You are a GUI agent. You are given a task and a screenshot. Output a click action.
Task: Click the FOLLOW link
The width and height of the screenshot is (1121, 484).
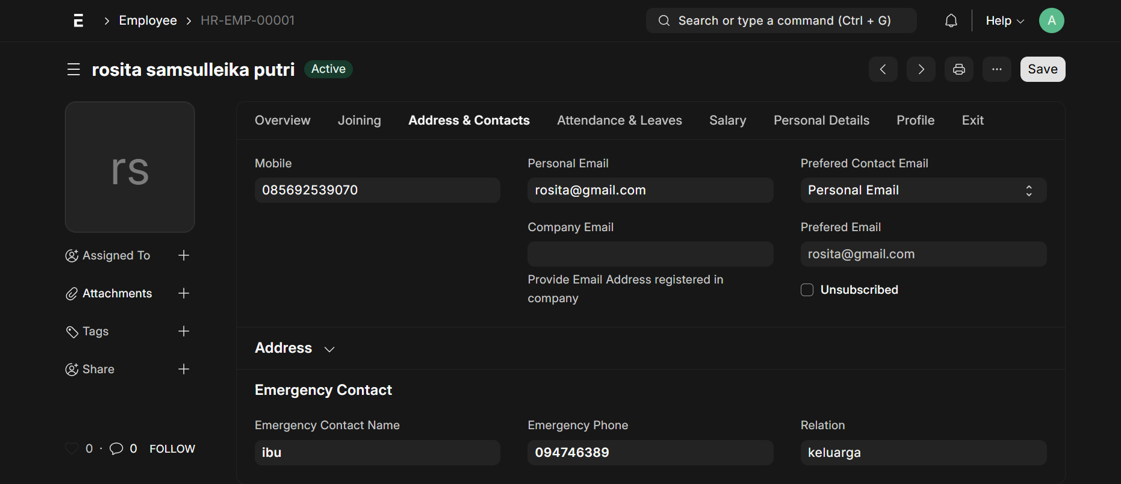coord(172,449)
